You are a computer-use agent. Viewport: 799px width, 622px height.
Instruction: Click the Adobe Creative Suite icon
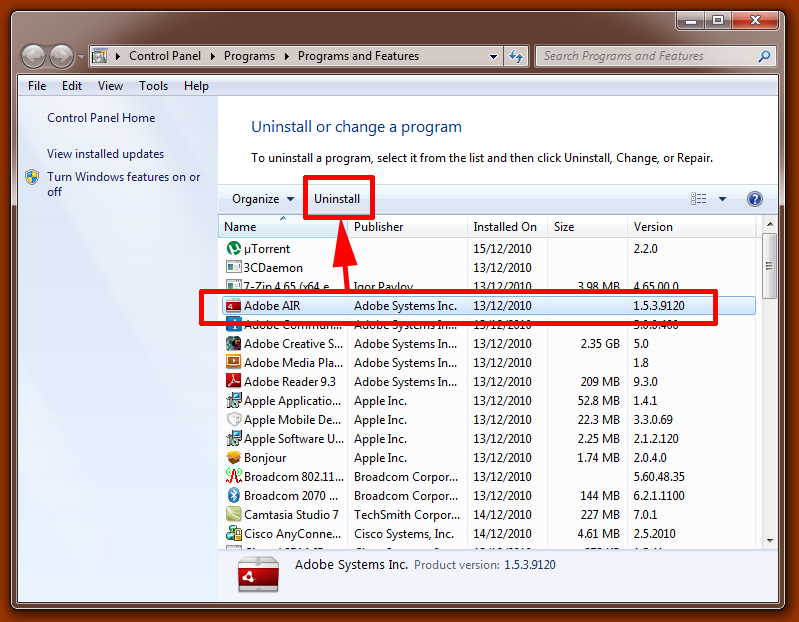[x=233, y=343]
